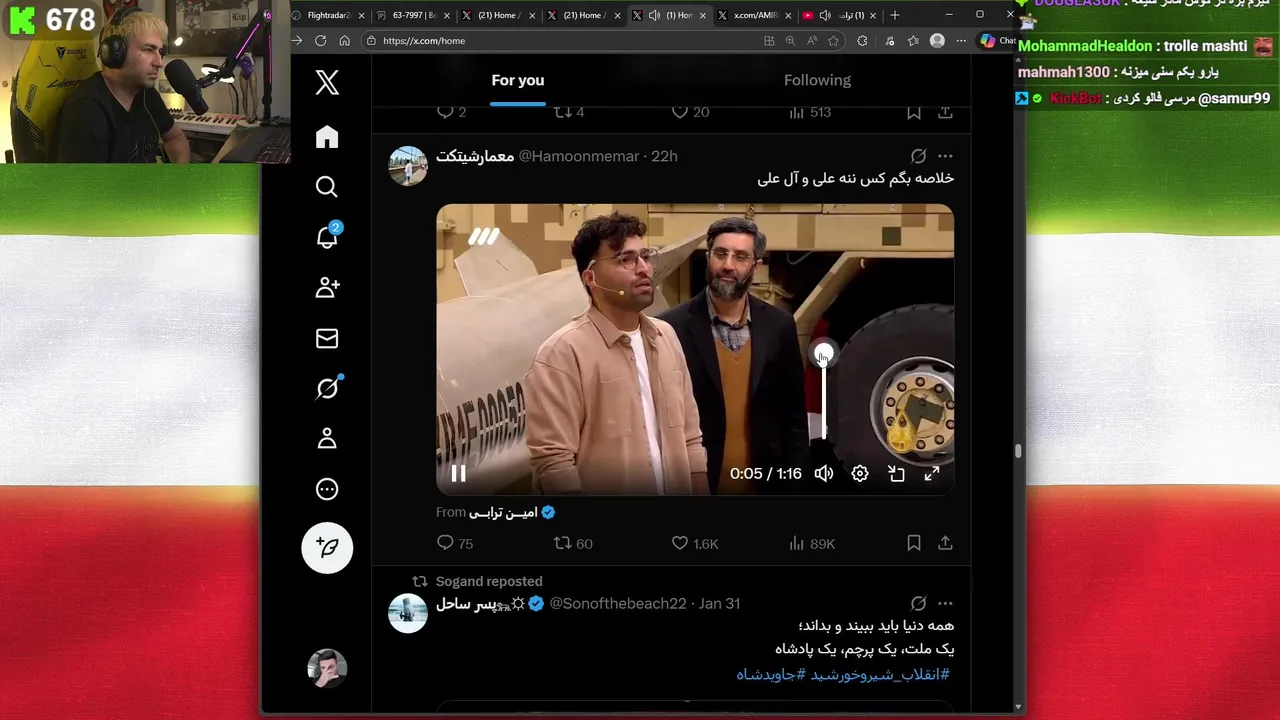Open @Hamoonmemar's profile handle link
This screenshot has width=1280, height=720.
(579, 156)
